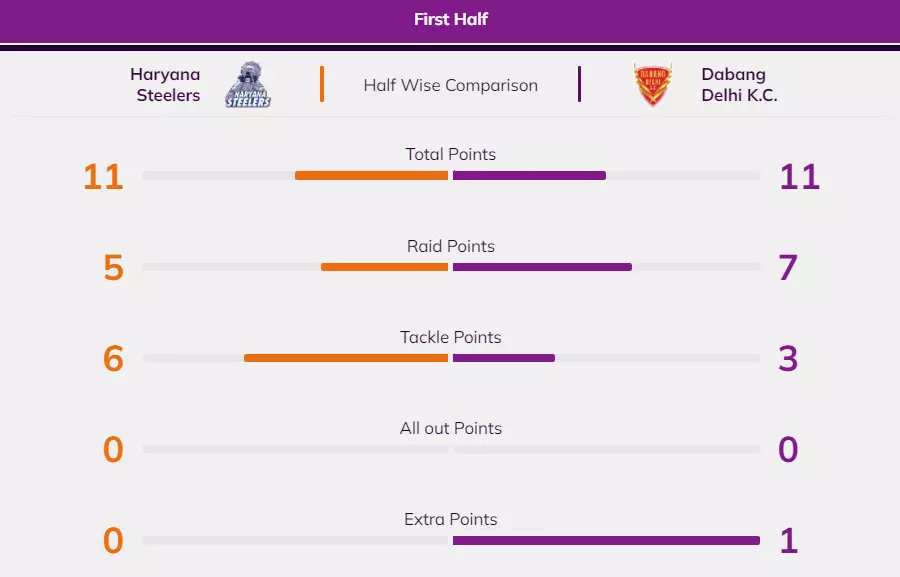900x577 pixels.
Task: Click the Dabang Delhi K.C. team name
Action: point(739,85)
